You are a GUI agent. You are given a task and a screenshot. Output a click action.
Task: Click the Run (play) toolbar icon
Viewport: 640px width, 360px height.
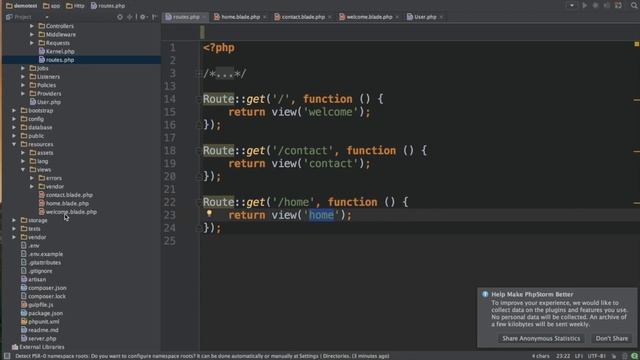point(584,6)
